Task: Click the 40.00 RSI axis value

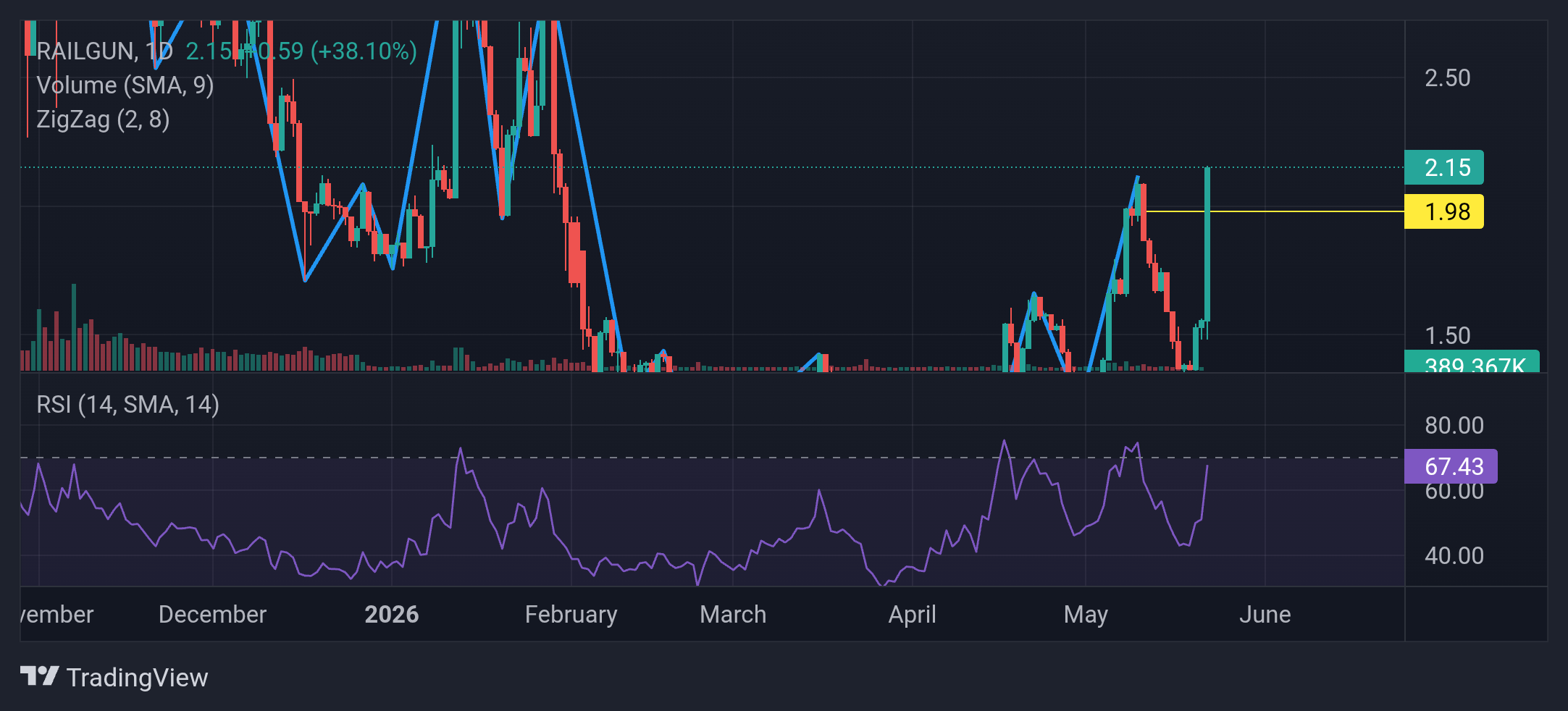Action: pos(1454,555)
